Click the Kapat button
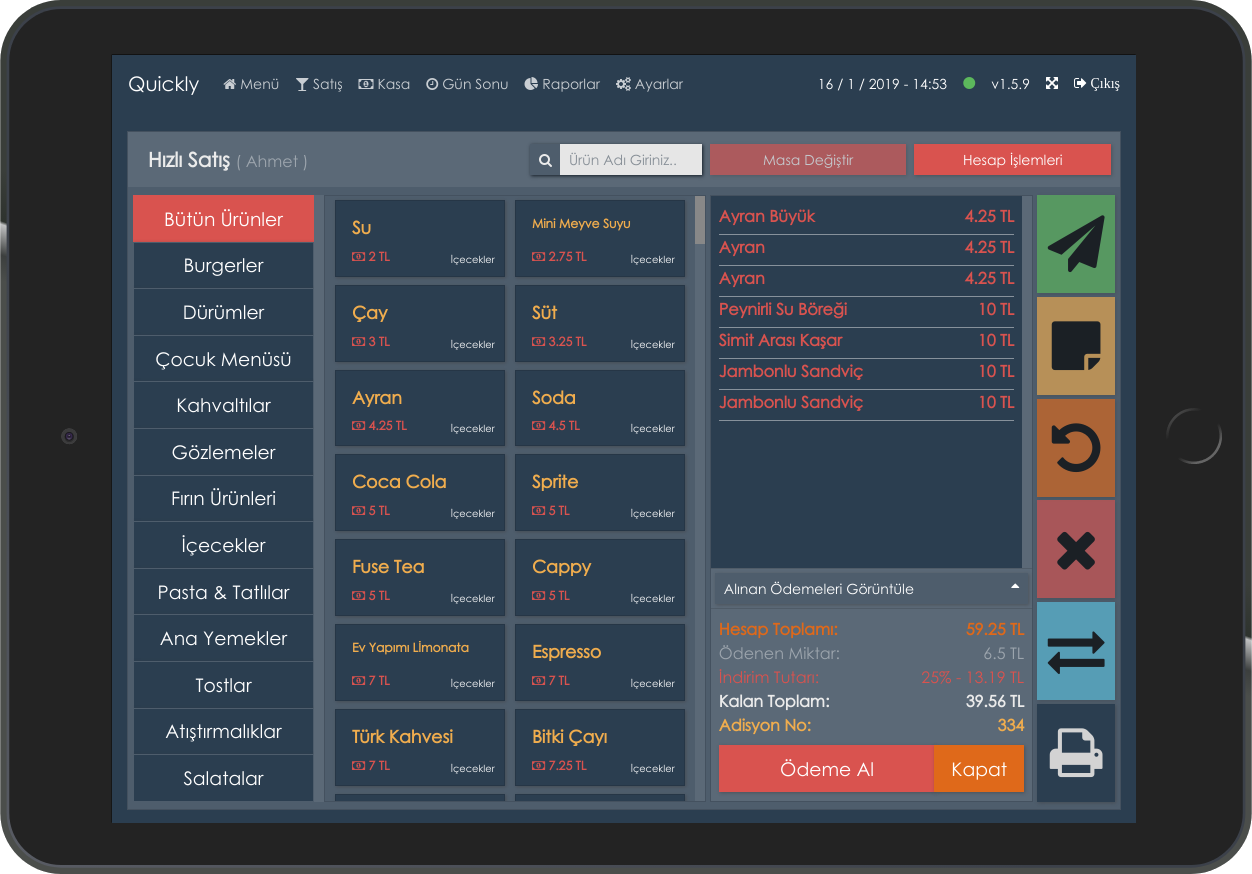This screenshot has height=874, width=1252. 978,769
